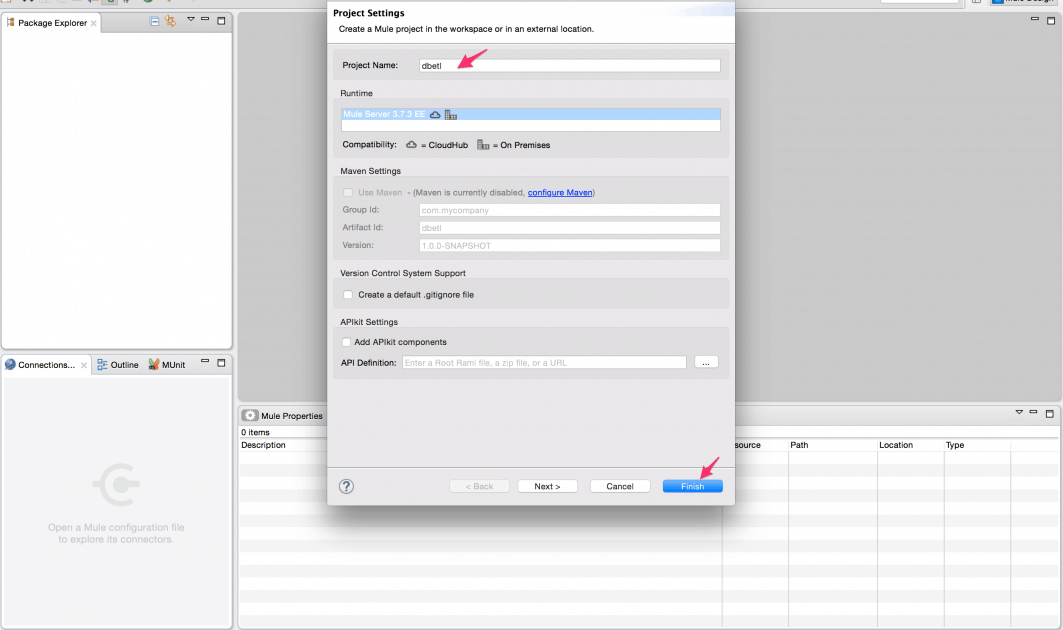Click the Project Name input field

[x=570, y=65]
